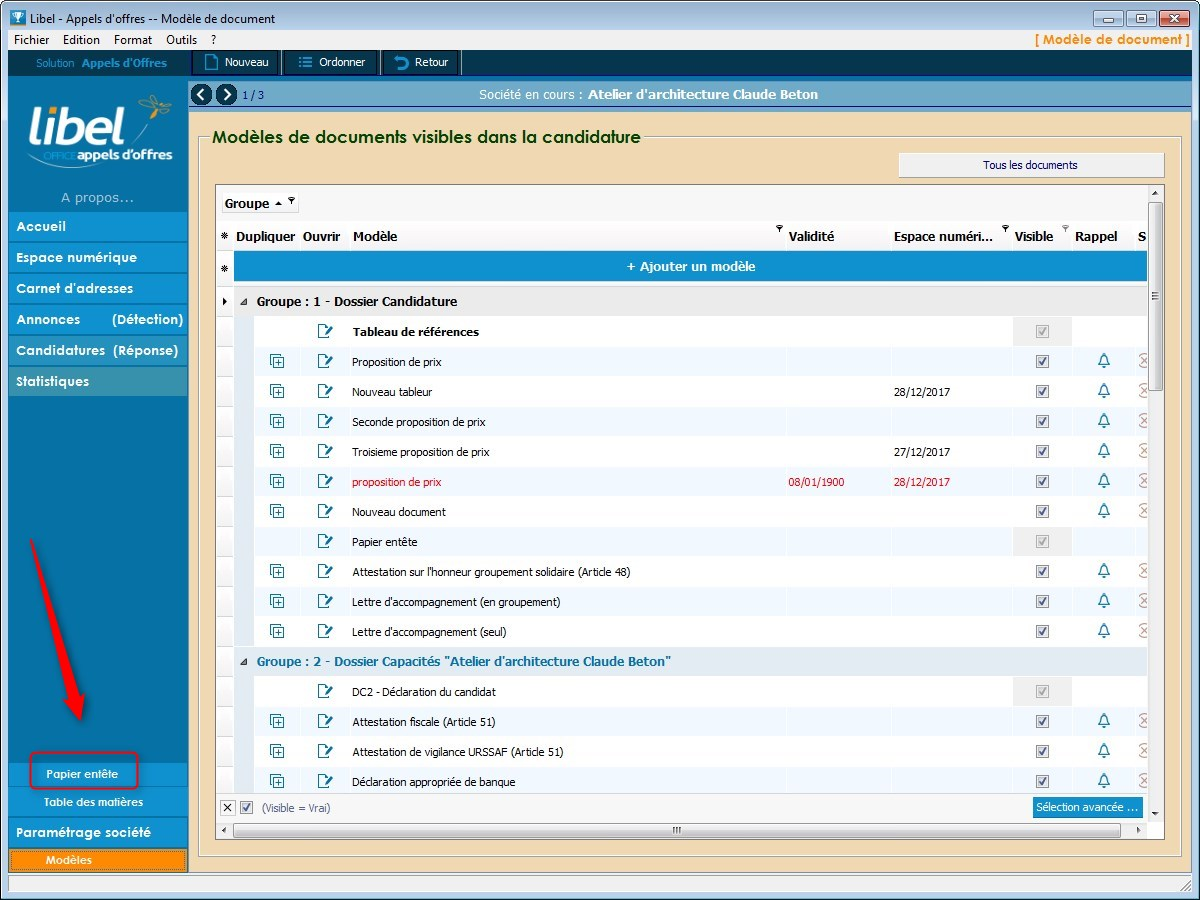Open edit icon for Papier entête row
Screen dimensions: 1200x900
coord(325,541)
